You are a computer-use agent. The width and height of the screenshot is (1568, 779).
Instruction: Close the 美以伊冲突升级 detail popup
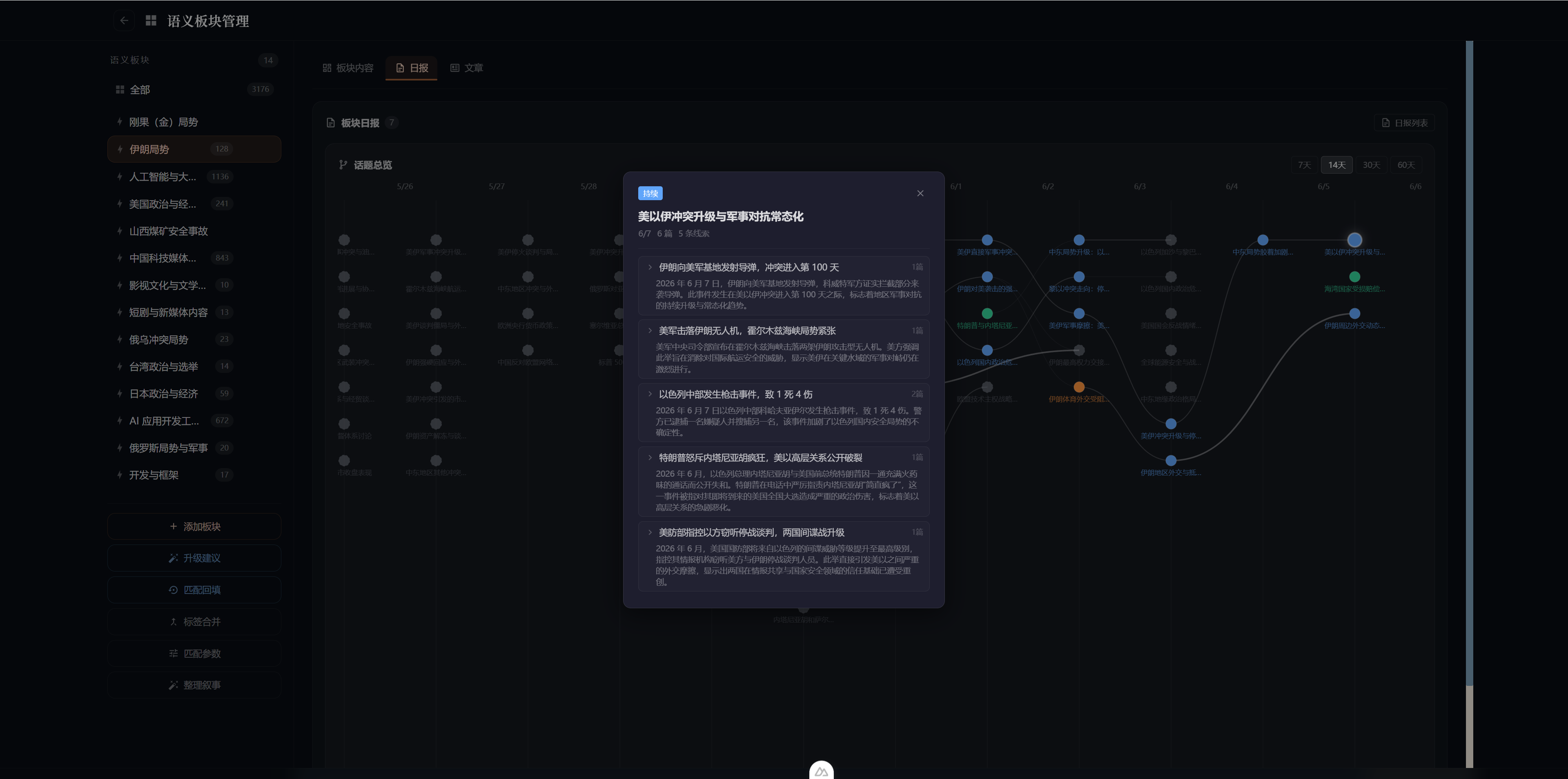pyautogui.click(x=920, y=193)
